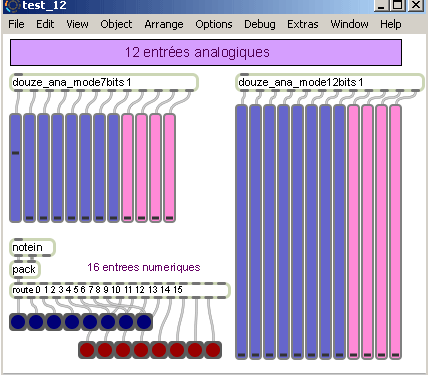Screen dimensions: 428x375
Task: Open the Object menu
Action: (116, 24)
